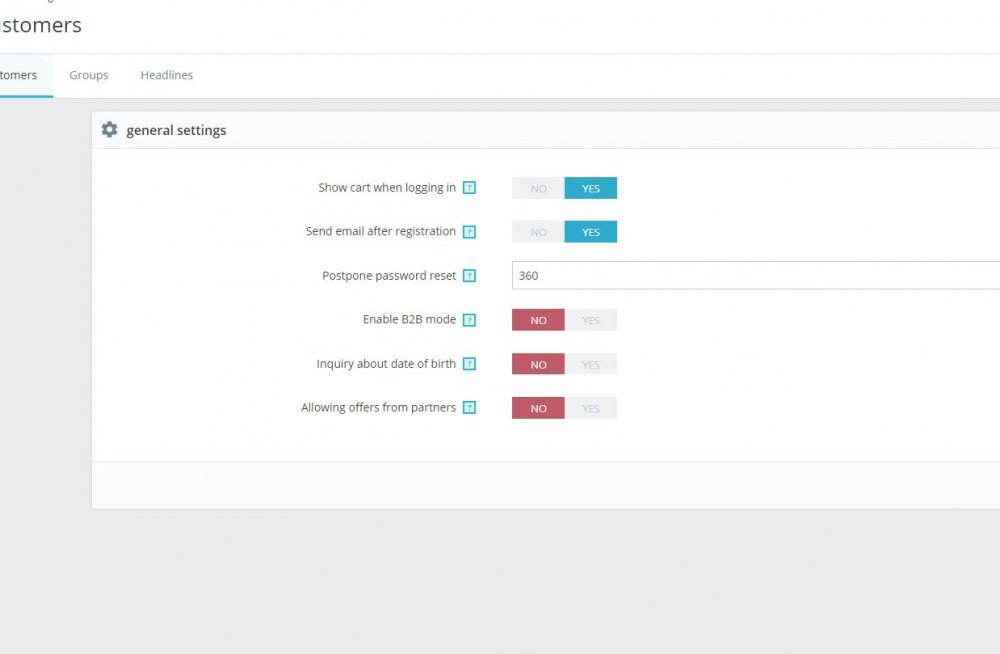Select NO for Enable B2B mode

tap(538, 320)
